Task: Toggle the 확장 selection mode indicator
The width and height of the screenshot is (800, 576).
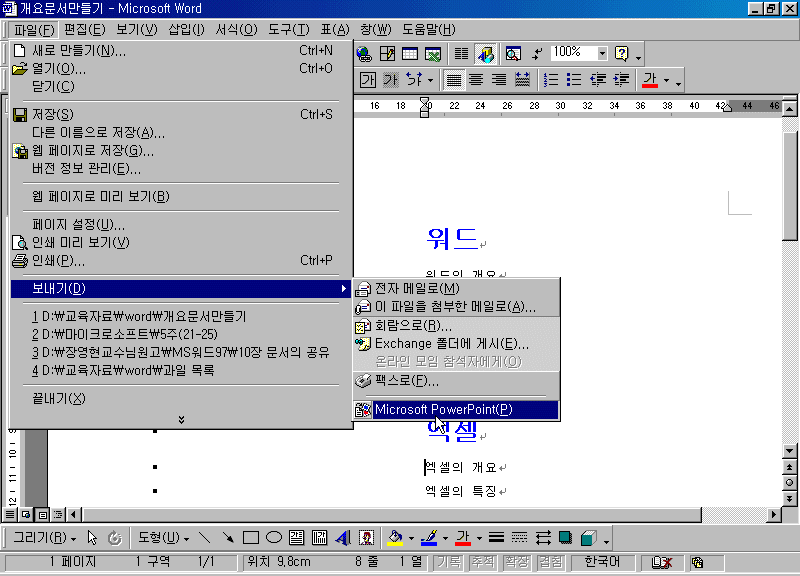Action: coord(516,562)
